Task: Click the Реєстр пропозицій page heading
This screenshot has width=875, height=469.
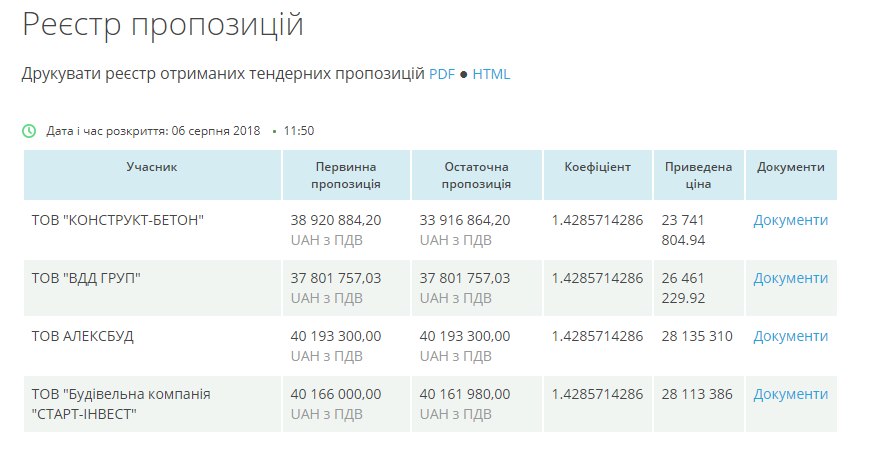Action: 162,25
